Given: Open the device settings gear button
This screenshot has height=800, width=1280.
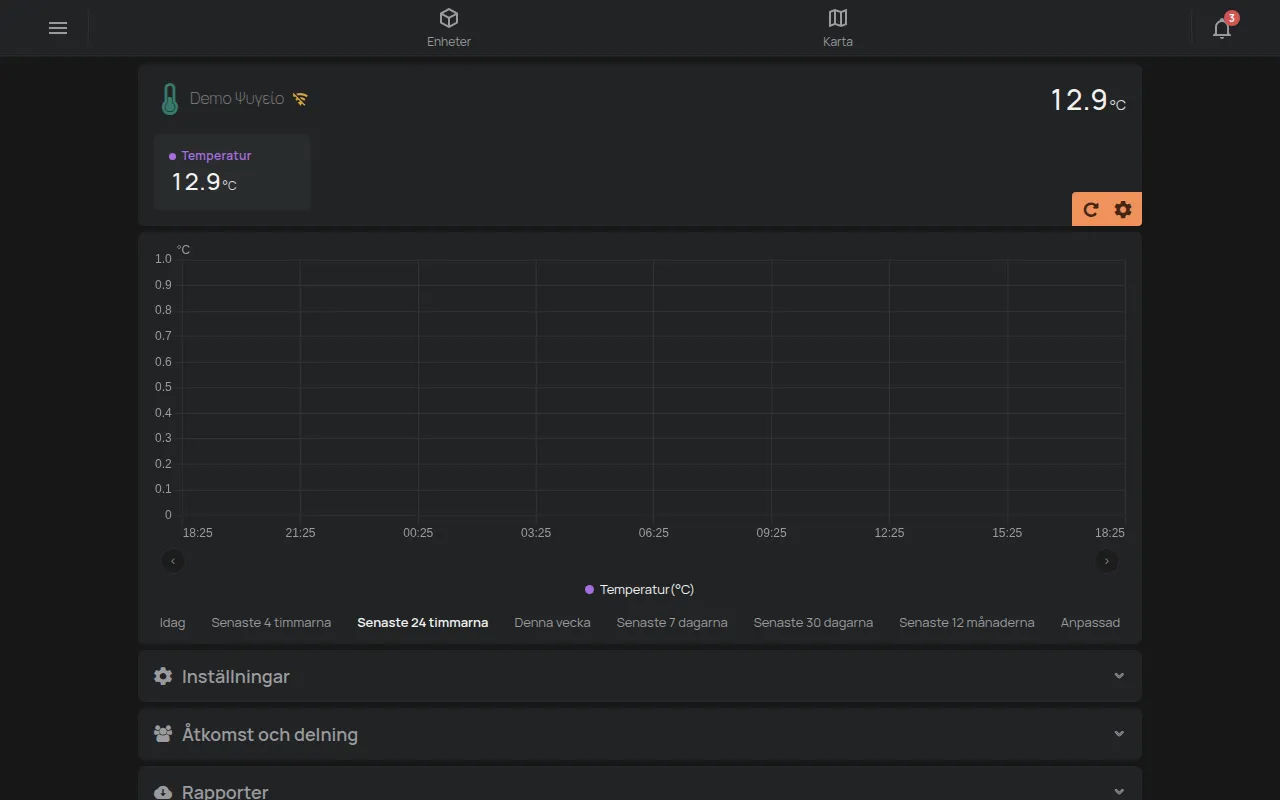Looking at the screenshot, I should [1123, 209].
